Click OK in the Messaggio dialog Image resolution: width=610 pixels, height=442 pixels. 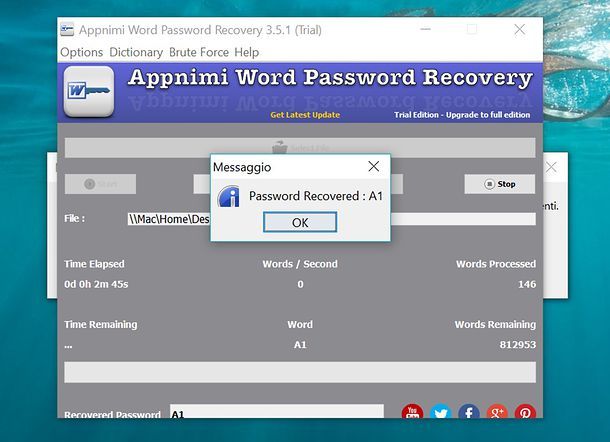click(x=300, y=222)
